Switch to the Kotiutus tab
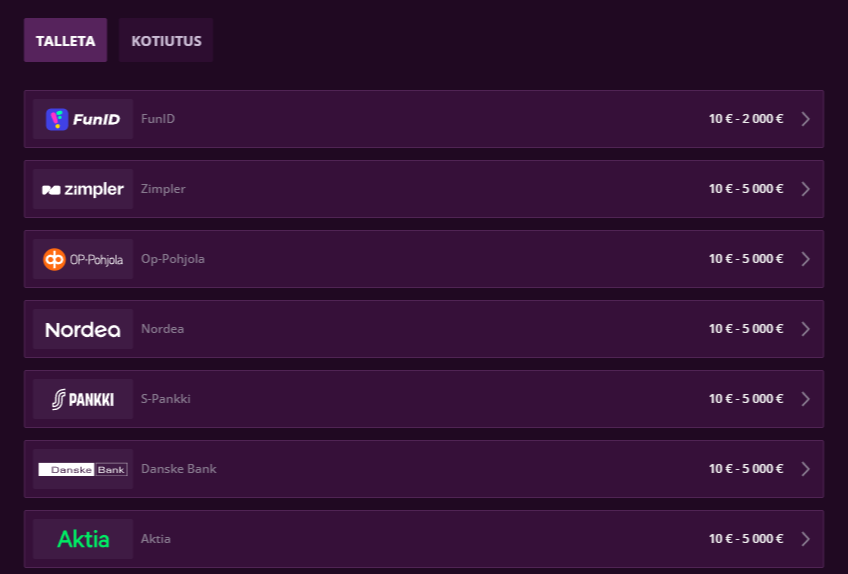This screenshot has height=574, width=848. coord(166,41)
